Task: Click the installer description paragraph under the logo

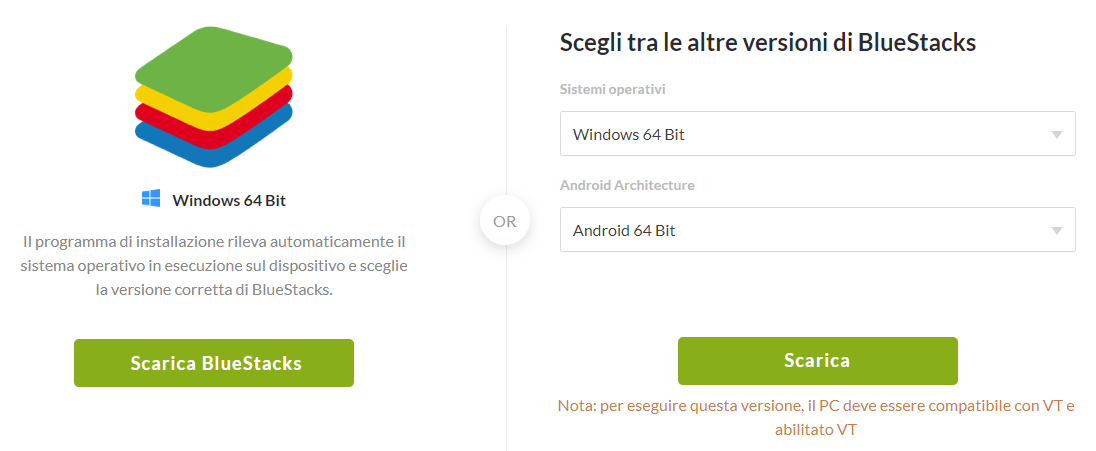Action: [x=213, y=266]
